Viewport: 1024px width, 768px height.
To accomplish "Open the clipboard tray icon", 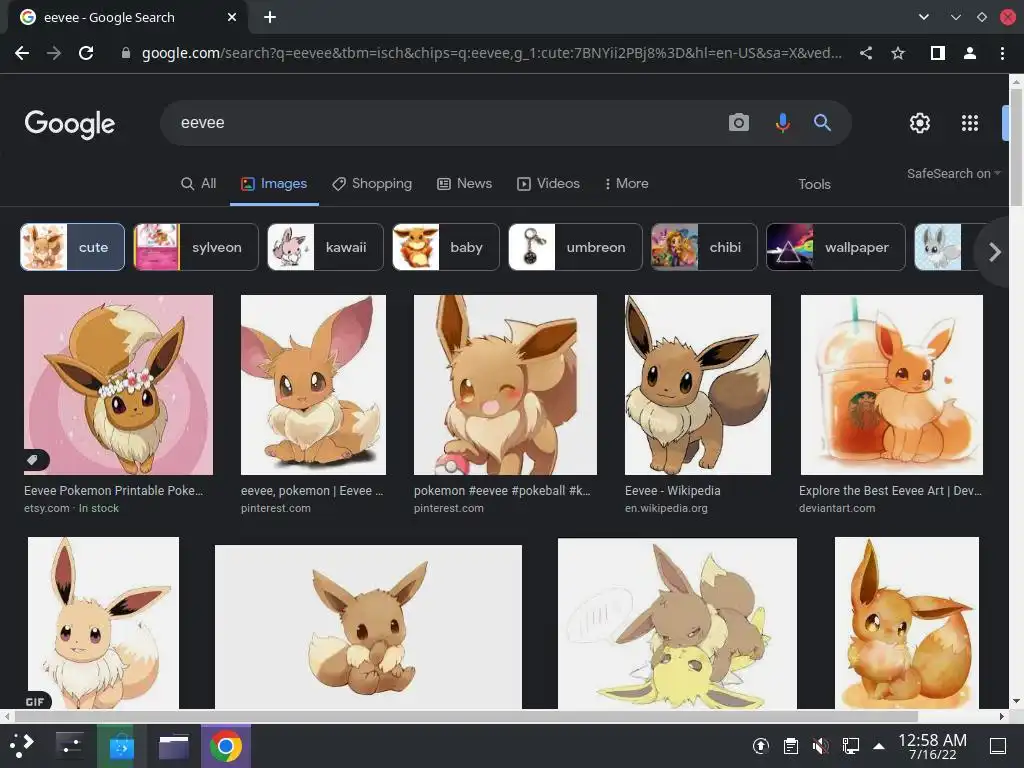I will (x=791, y=746).
